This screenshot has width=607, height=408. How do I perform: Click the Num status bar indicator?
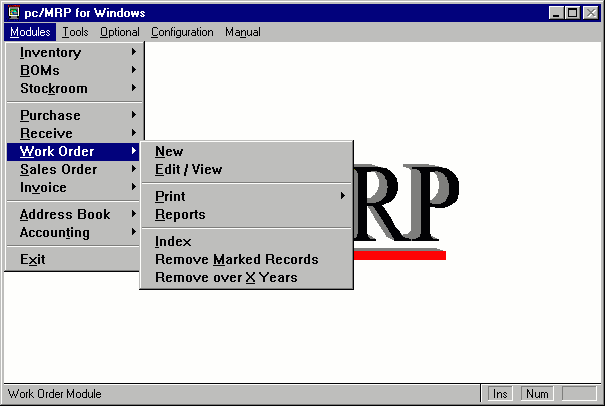pos(537,394)
